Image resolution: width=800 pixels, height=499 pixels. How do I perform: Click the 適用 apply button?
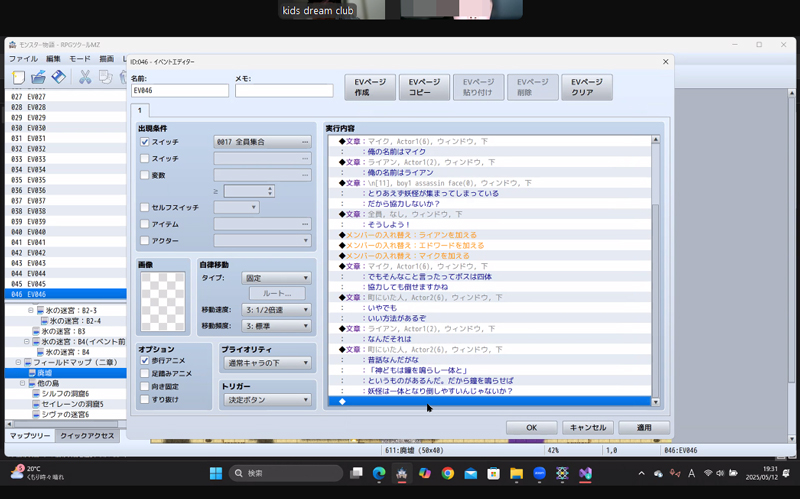coord(644,428)
